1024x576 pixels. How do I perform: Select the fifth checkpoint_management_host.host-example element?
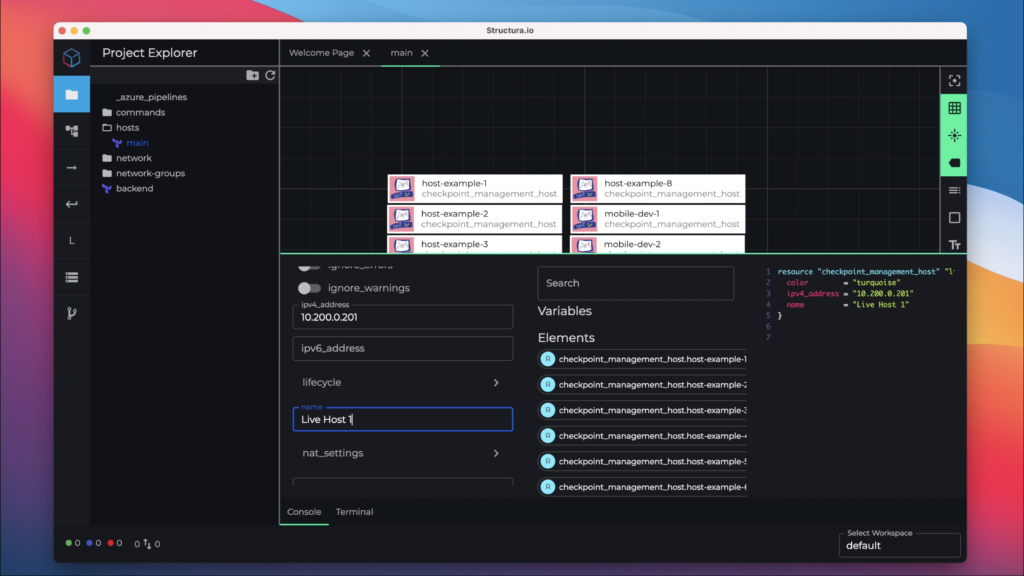(643, 461)
